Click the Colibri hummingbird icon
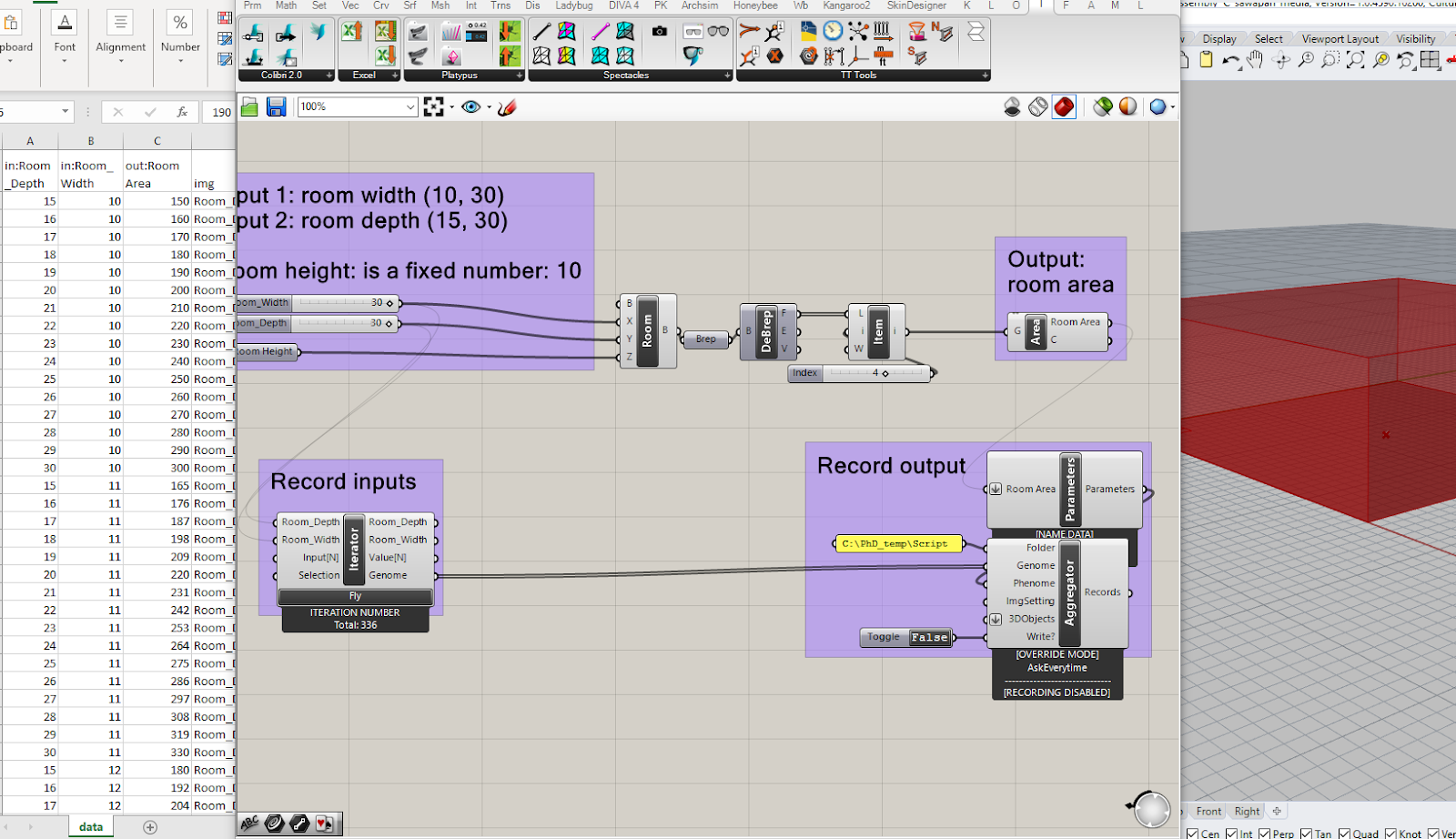 click(318, 32)
